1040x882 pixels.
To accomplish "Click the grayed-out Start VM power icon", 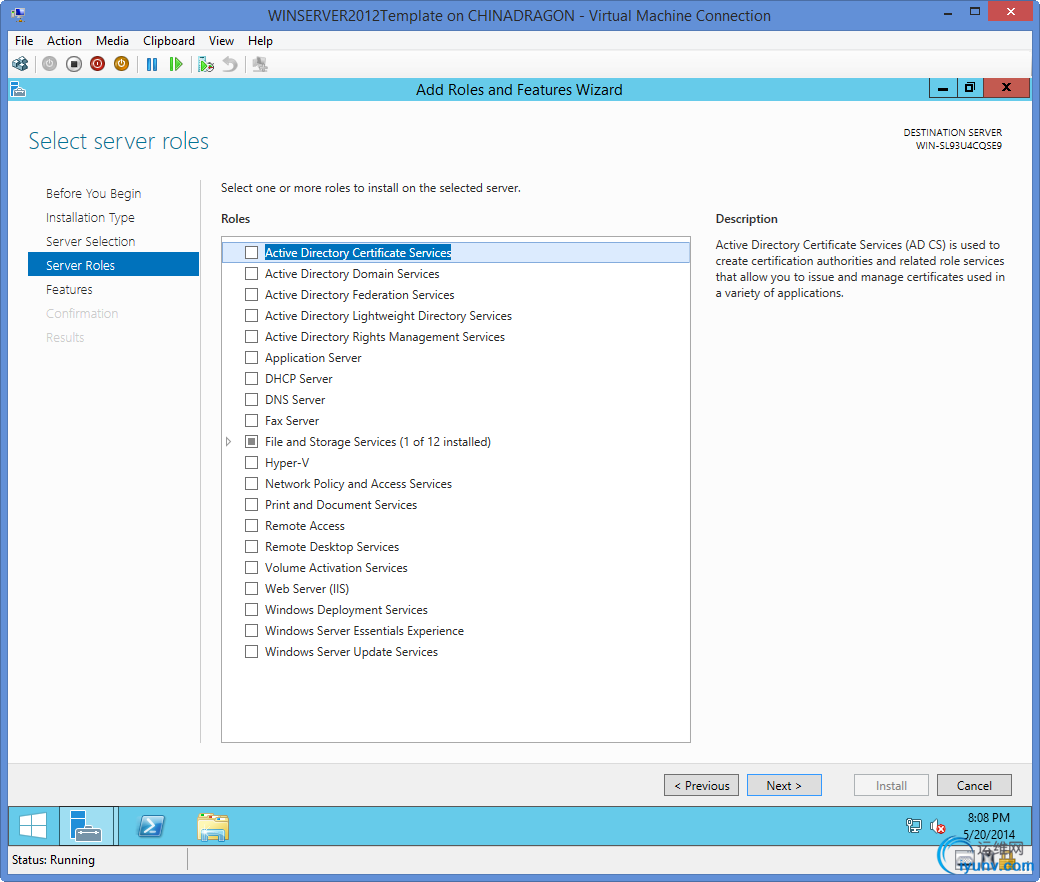I will pos(50,64).
